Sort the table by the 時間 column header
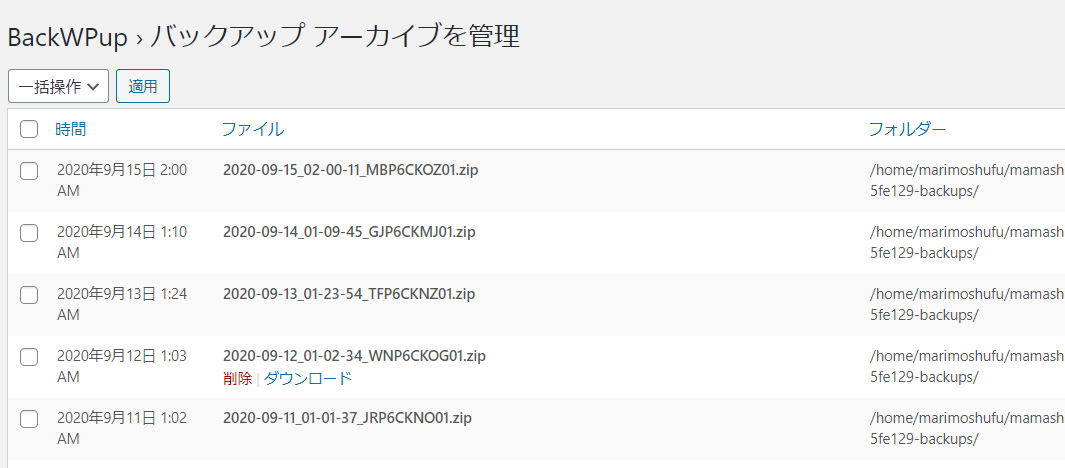 (x=71, y=129)
